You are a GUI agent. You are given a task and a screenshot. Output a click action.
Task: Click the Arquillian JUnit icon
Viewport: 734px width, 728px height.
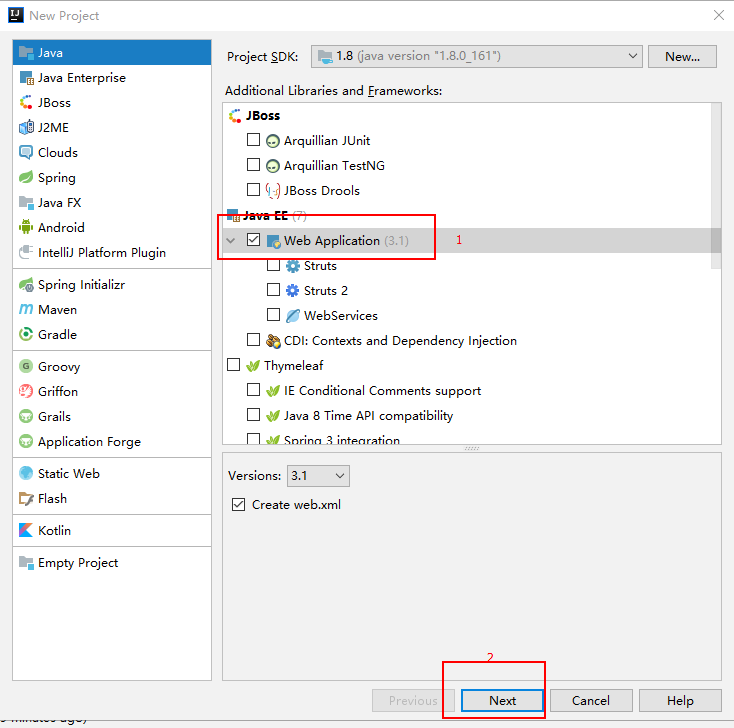273,141
